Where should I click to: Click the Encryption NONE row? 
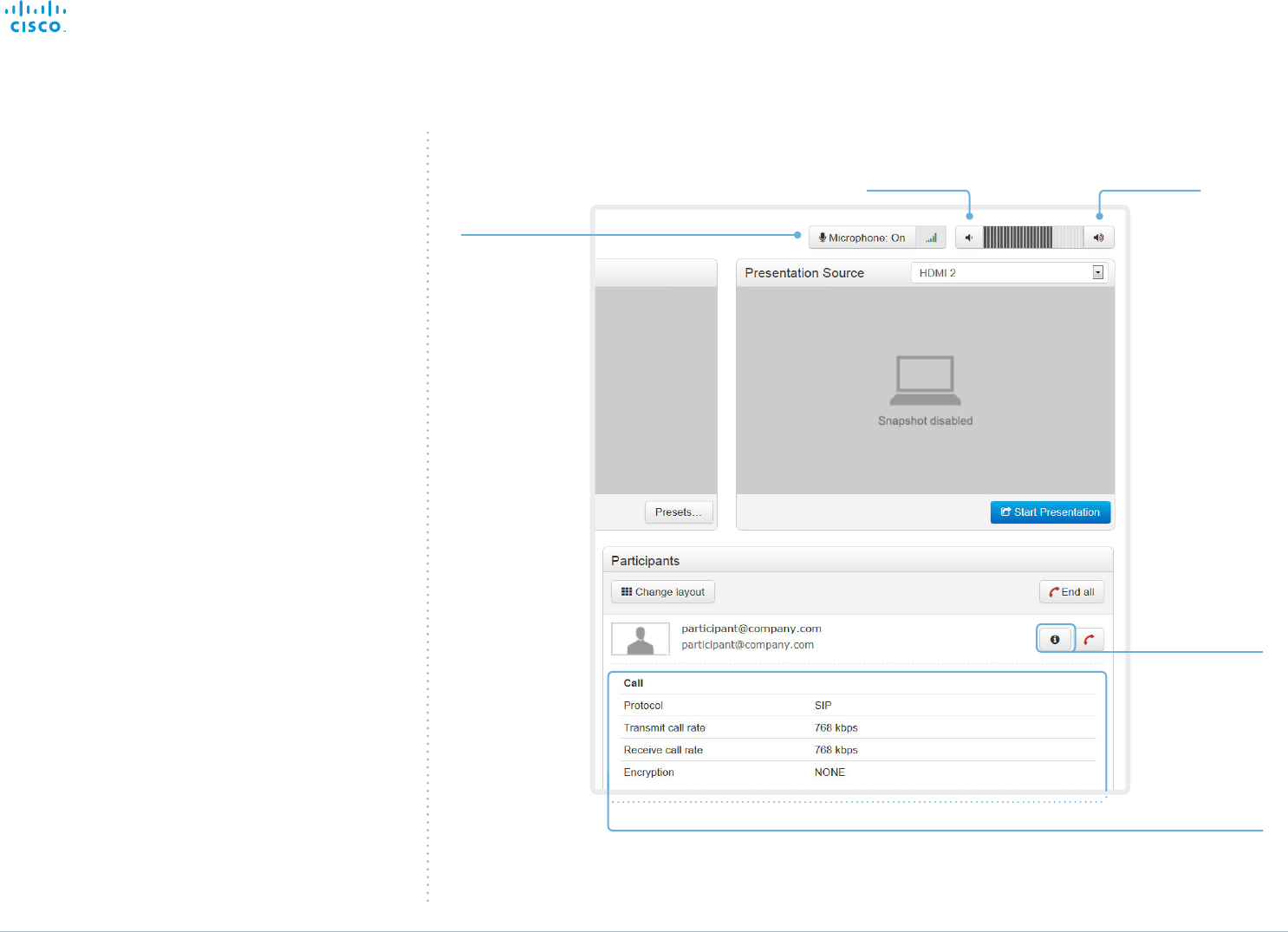pos(858,772)
